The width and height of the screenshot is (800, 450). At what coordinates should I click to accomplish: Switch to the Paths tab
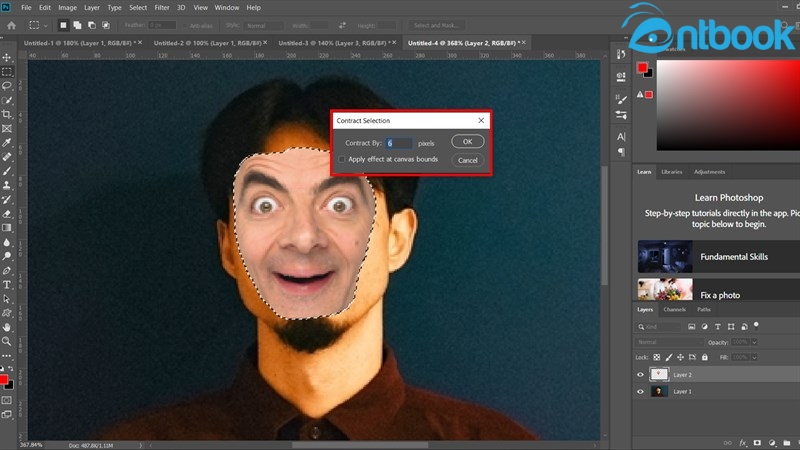(704, 309)
